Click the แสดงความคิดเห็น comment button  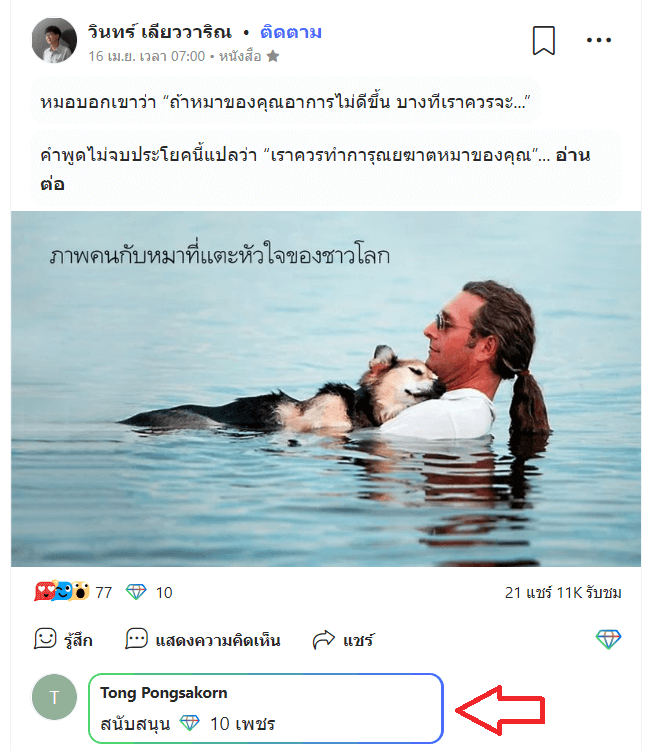218,640
